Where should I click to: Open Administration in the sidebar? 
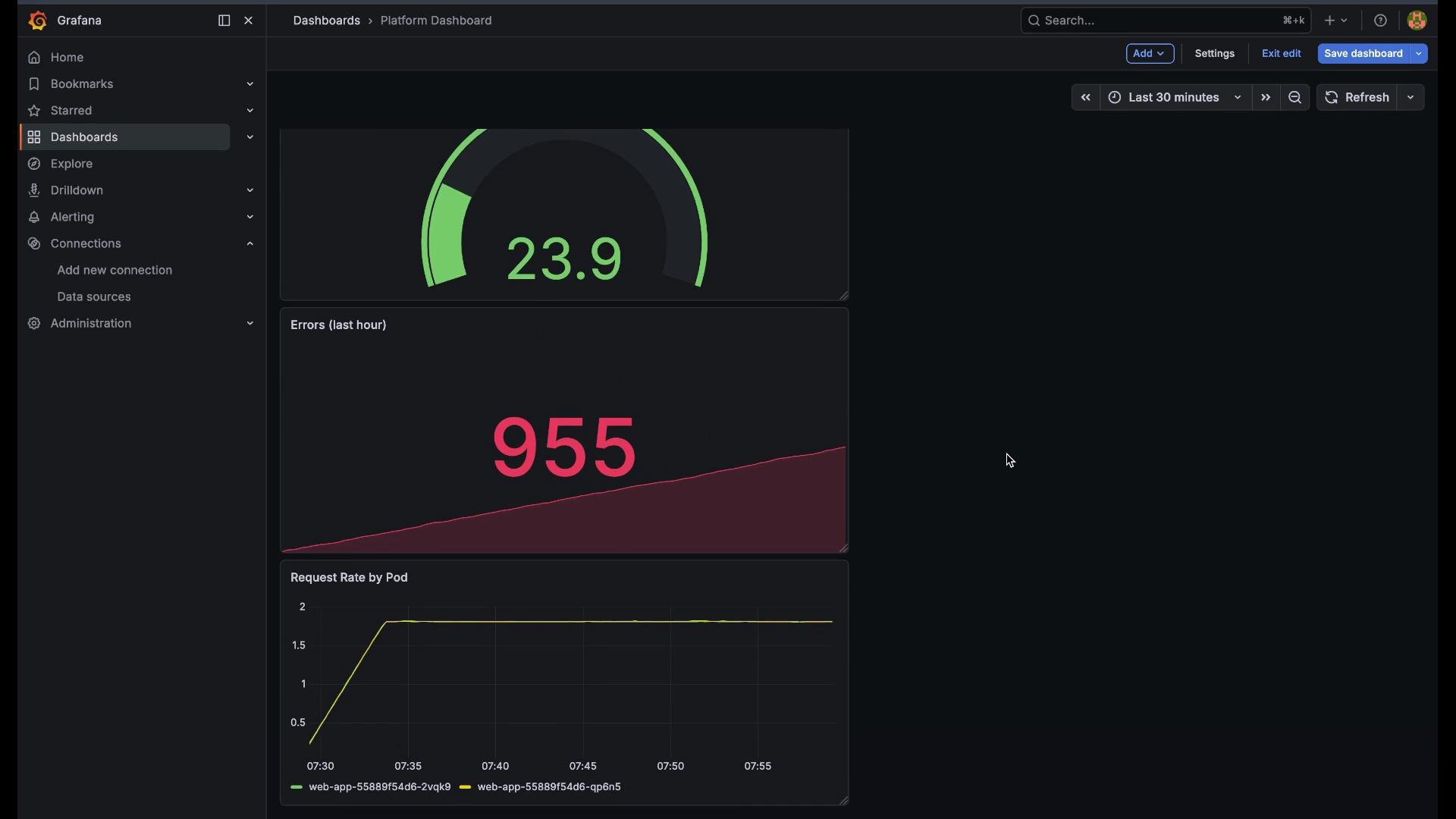[x=90, y=323]
